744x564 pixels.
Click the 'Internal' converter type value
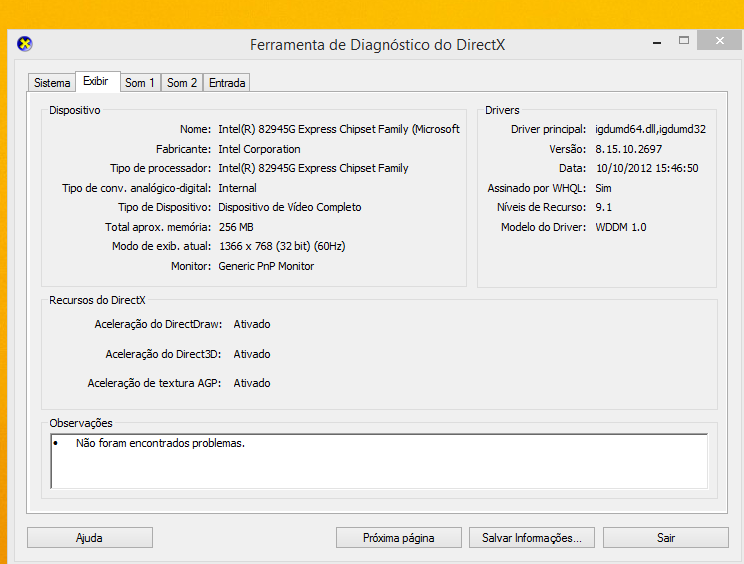(237, 188)
